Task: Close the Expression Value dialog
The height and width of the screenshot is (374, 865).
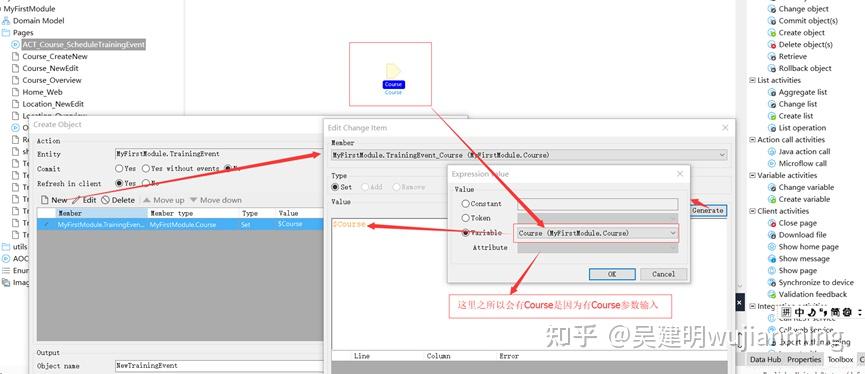Action: [x=680, y=174]
